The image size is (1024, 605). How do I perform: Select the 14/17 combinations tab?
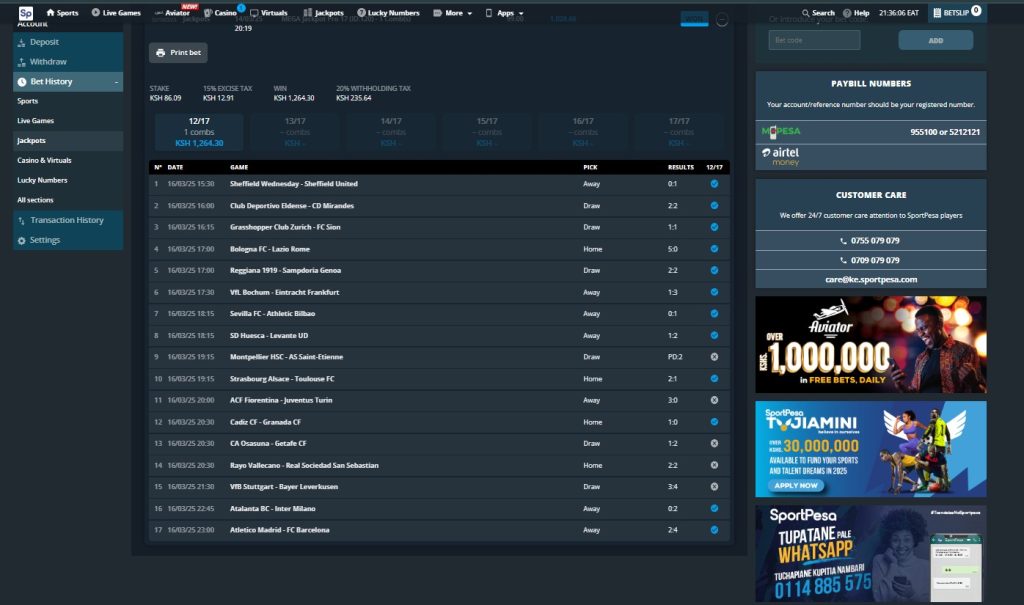pyautogui.click(x=391, y=131)
